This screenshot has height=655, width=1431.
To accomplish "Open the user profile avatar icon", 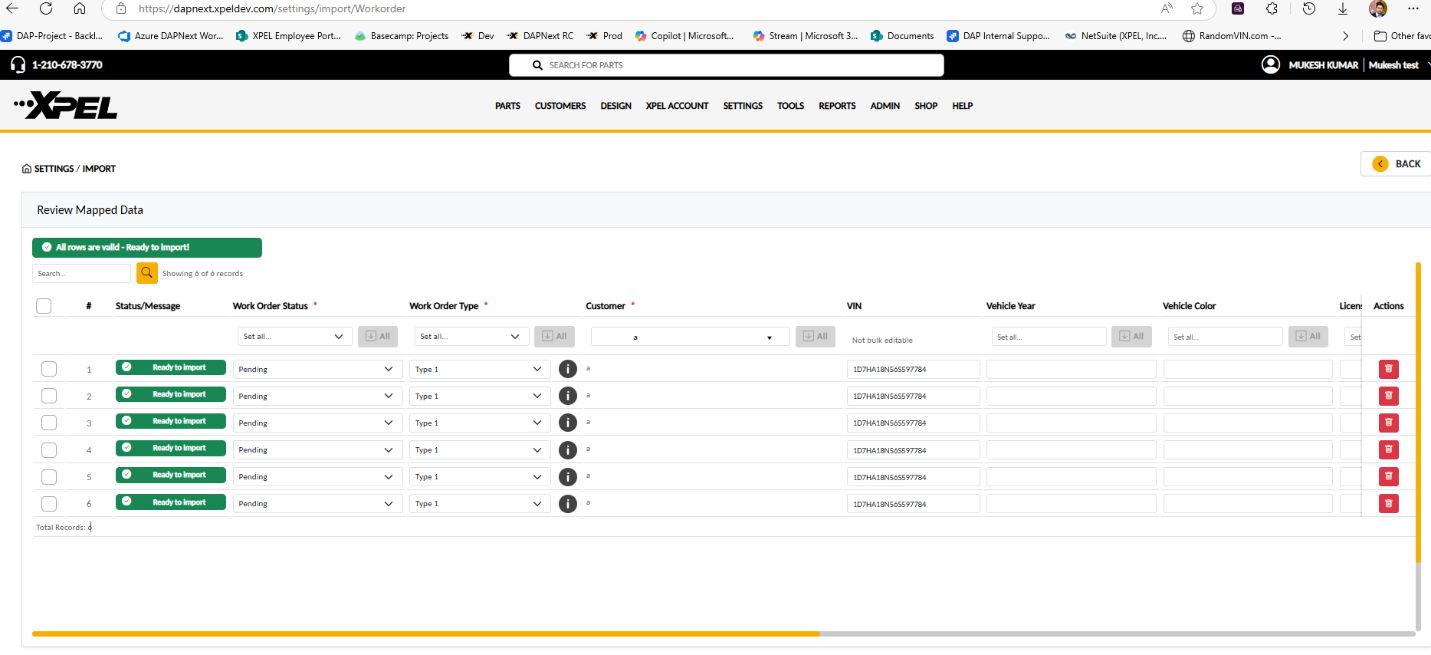I will coord(1270,65).
